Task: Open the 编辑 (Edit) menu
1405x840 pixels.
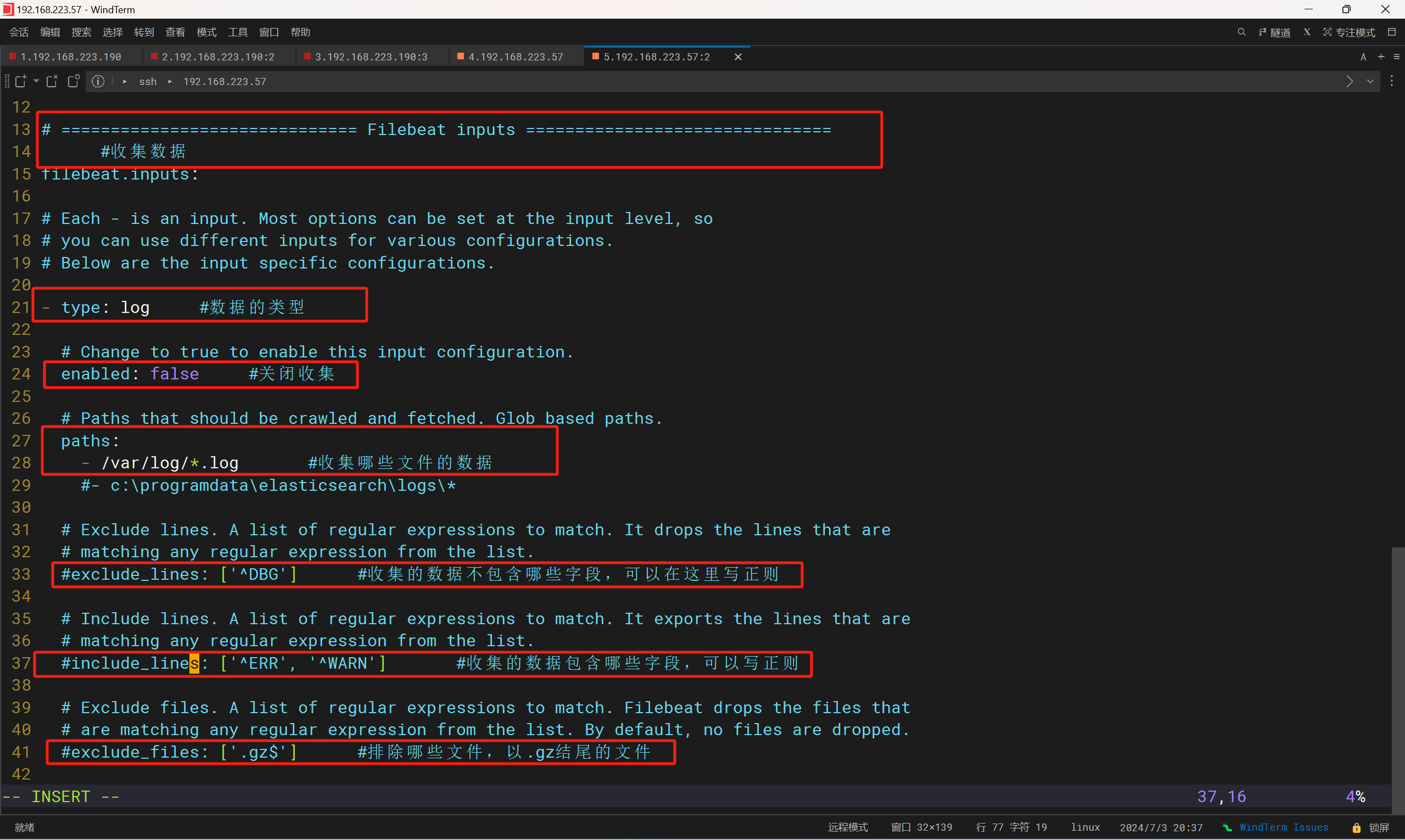Action: (50, 32)
